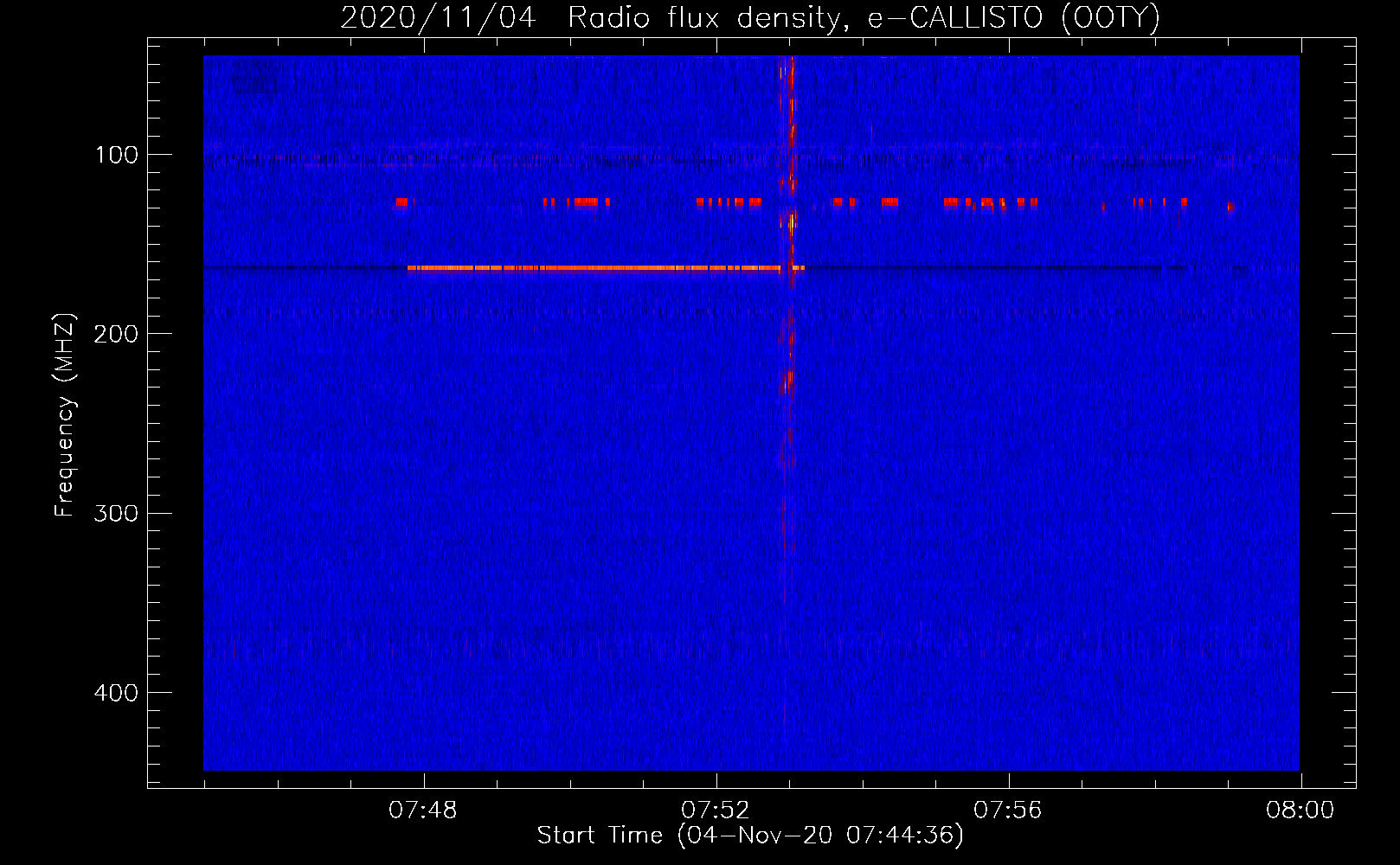Select the 07:52 time tick label
The height and width of the screenshot is (865, 1400).
(x=716, y=811)
